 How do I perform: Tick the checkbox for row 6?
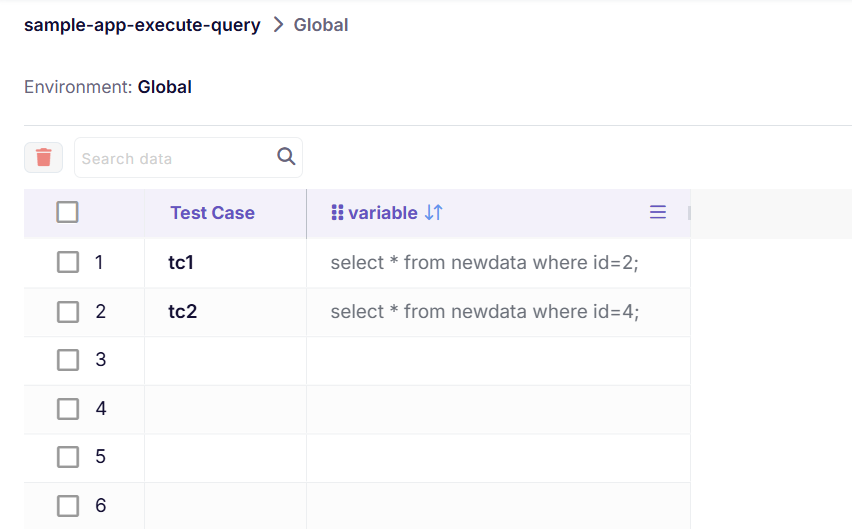point(68,506)
